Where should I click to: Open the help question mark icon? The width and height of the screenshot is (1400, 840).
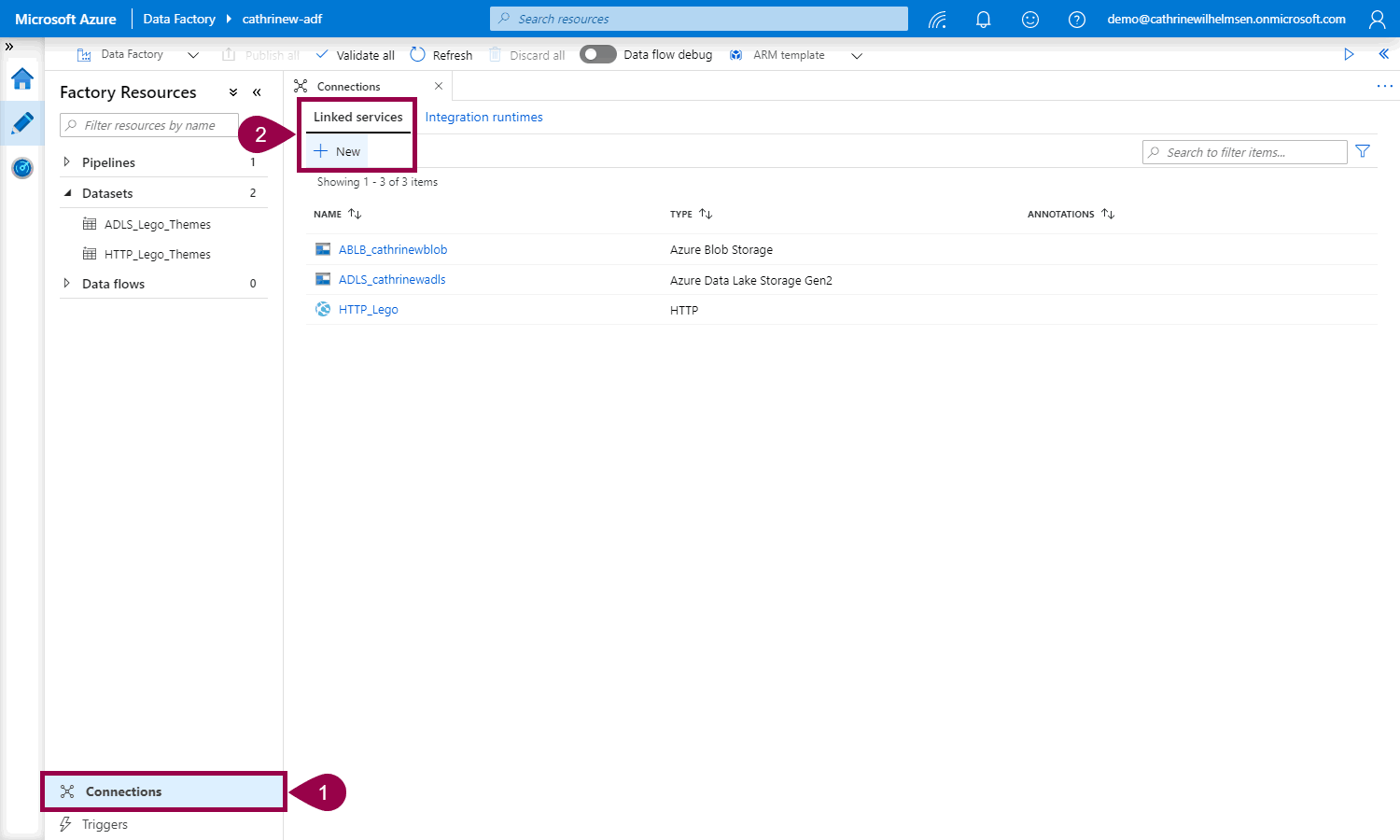pos(1076,20)
